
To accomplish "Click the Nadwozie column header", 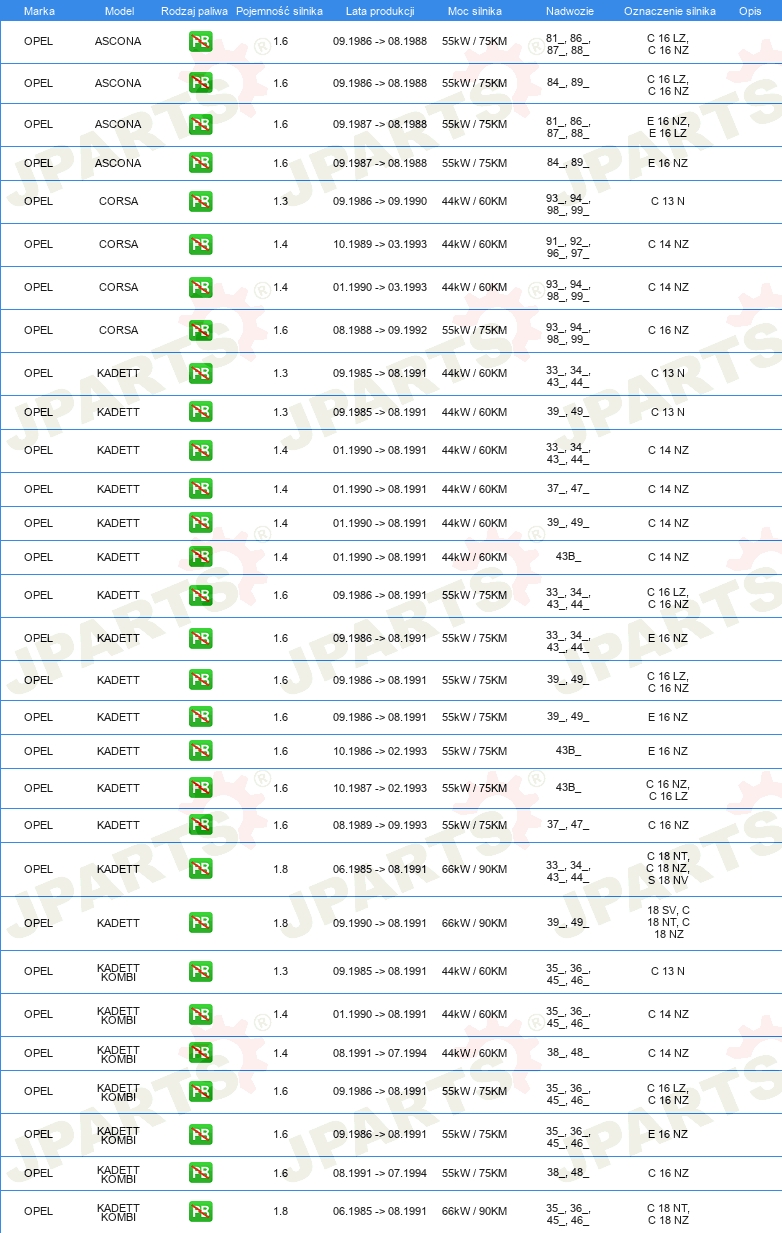I will (x=568, y=11).
